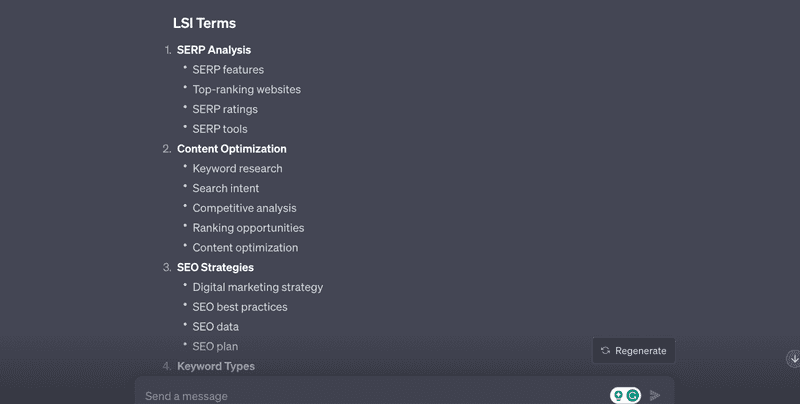Click the 'Keyword research' bullet item
This screenshot has width=800, height=404.
pos(237,169)
